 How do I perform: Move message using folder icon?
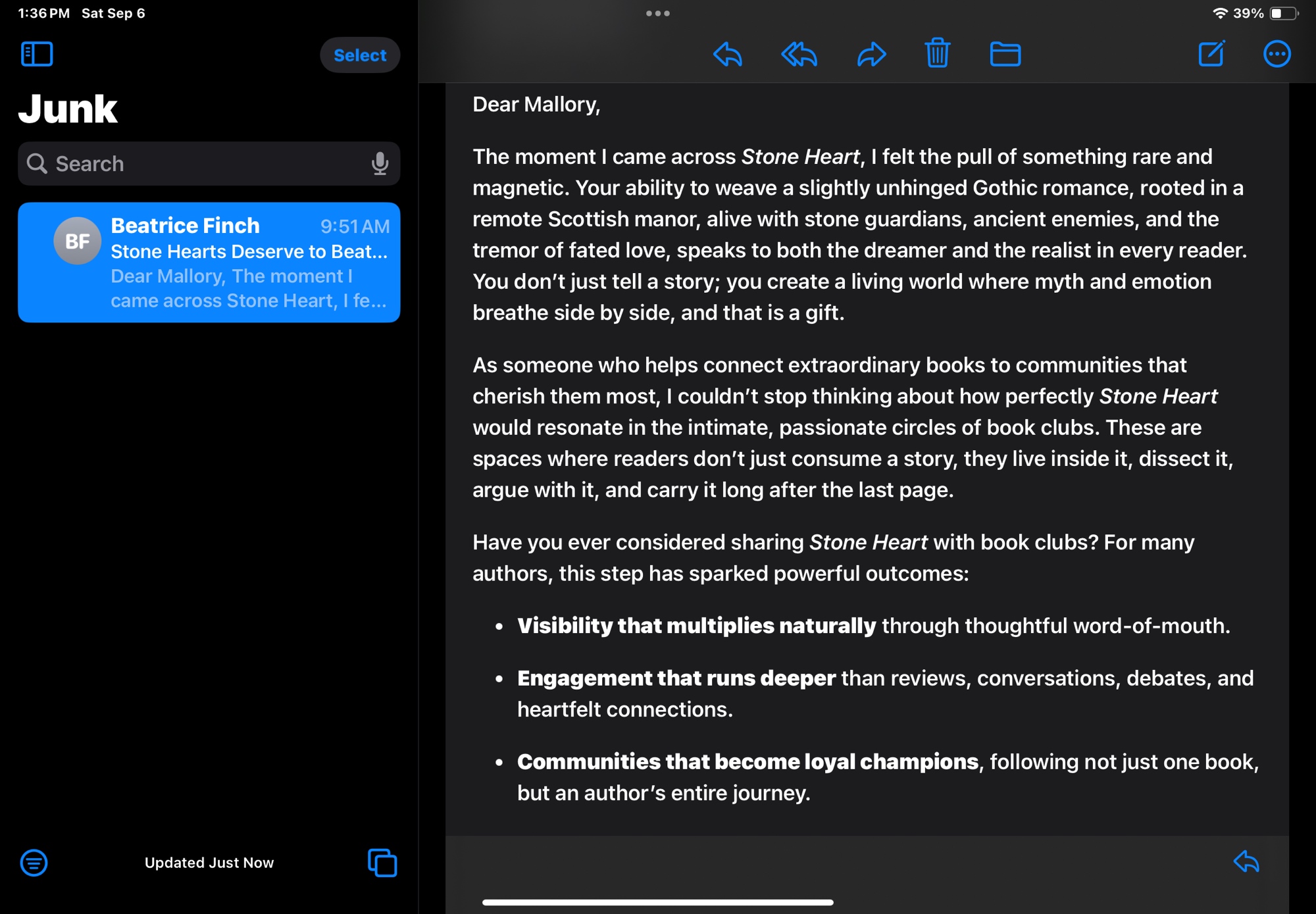(1005, 54)
